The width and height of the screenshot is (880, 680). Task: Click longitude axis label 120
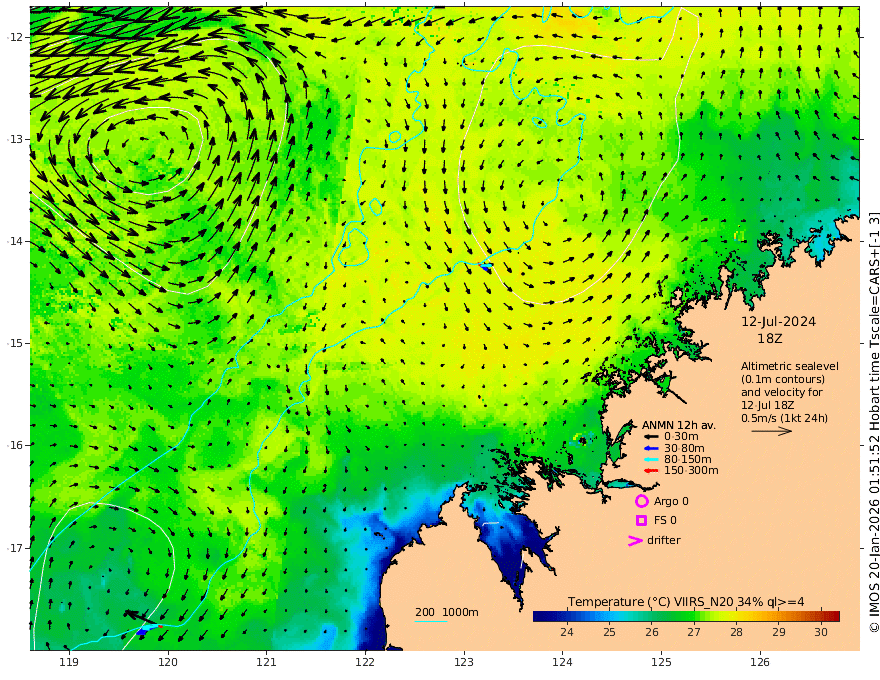pyautogui.click(x=168, y=663)
